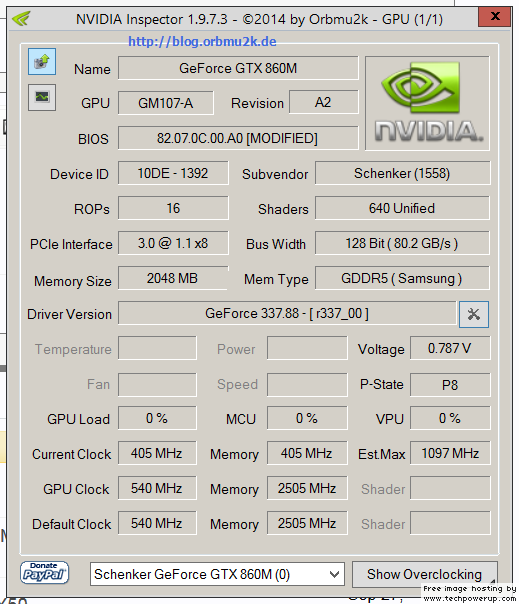
Task: Click the screenshot upload camera icon
Action: click(42, 62)
